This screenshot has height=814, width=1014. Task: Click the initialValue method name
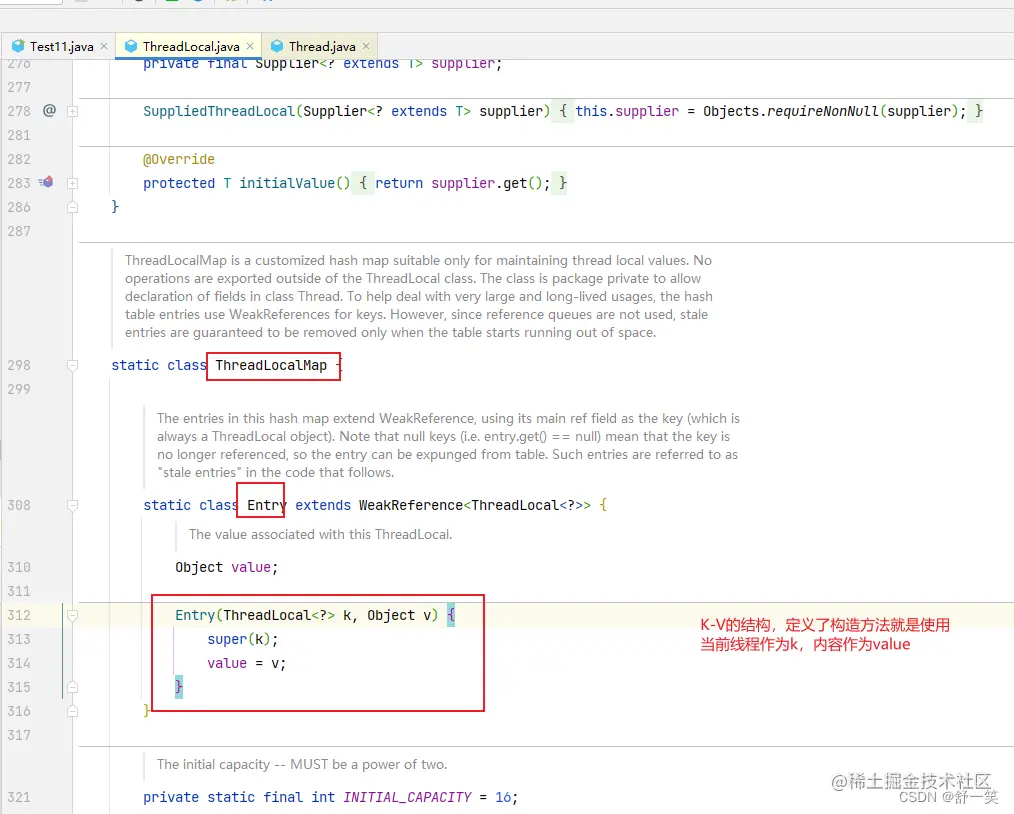(x=287, y=183)
